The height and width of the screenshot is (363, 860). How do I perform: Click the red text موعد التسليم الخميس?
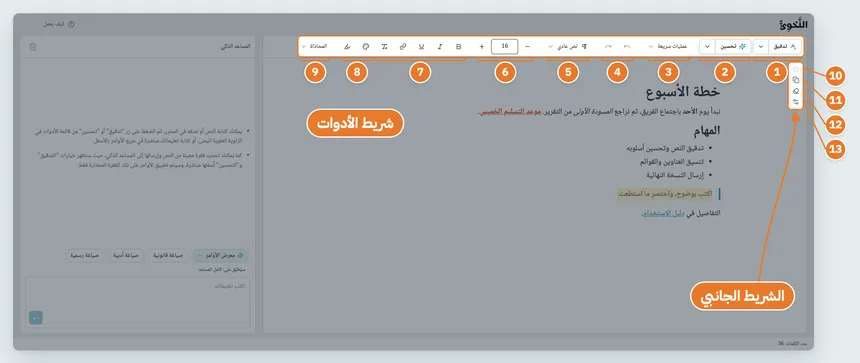pos(510,112)
